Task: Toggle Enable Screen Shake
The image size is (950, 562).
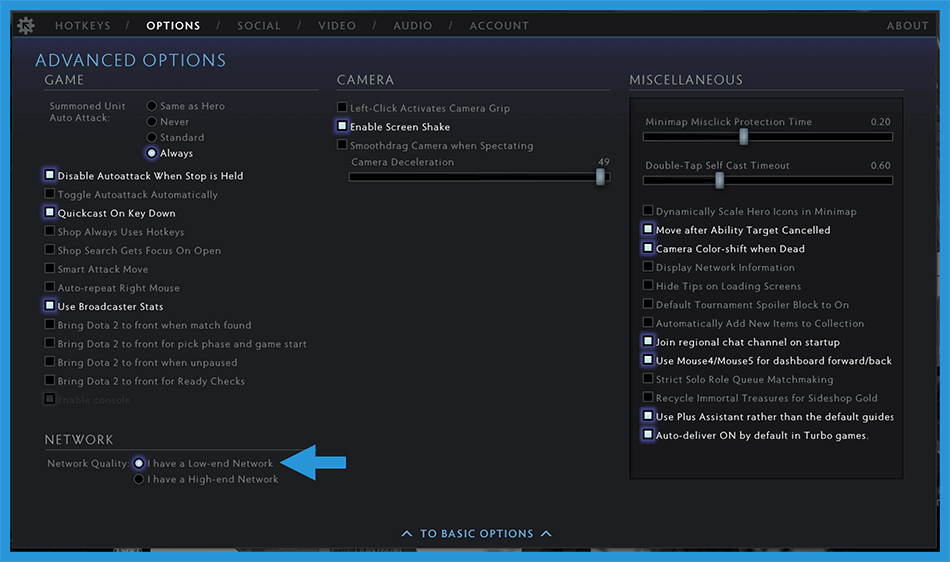Action: 342,126
